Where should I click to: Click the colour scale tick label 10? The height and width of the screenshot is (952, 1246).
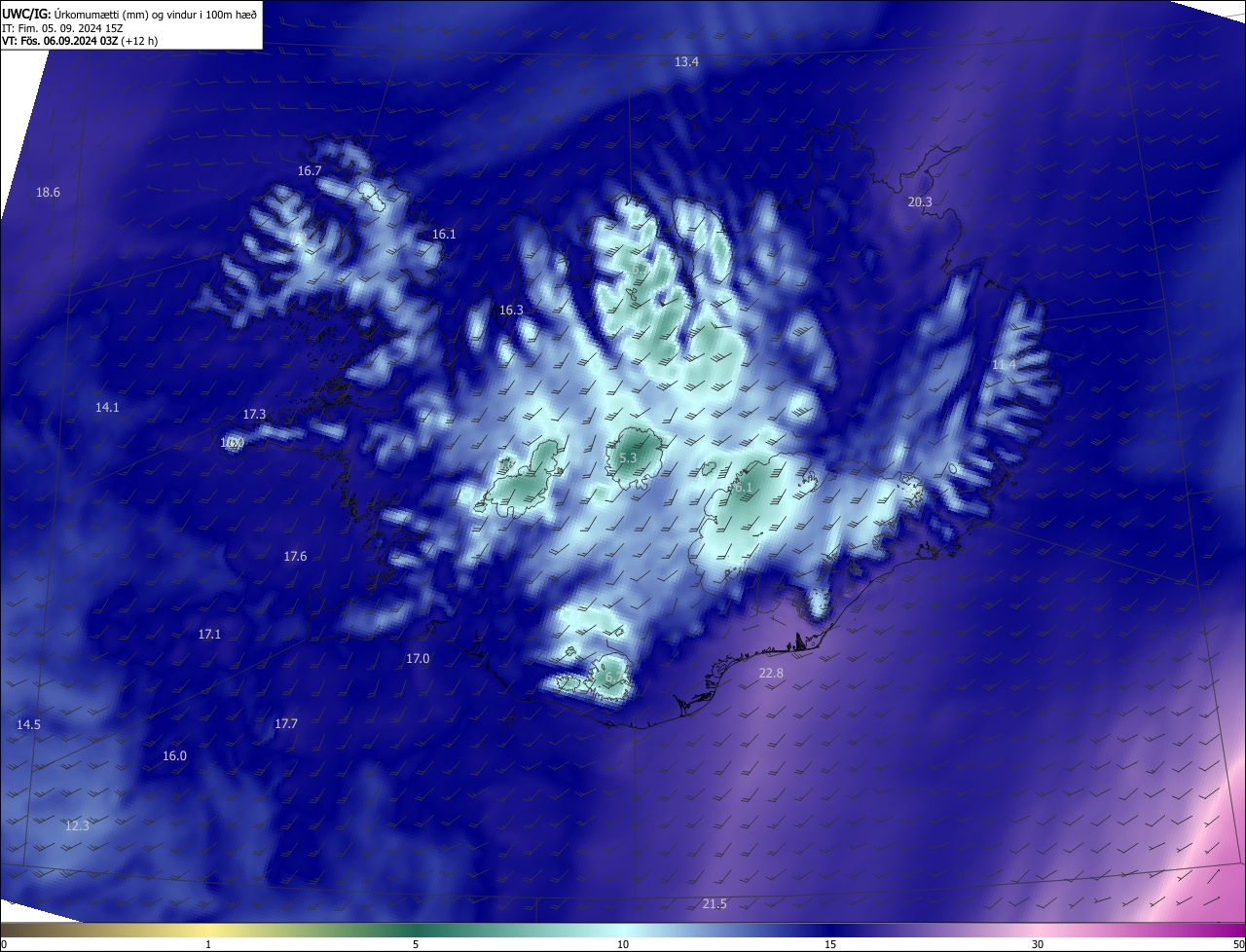tap(623, 944)
